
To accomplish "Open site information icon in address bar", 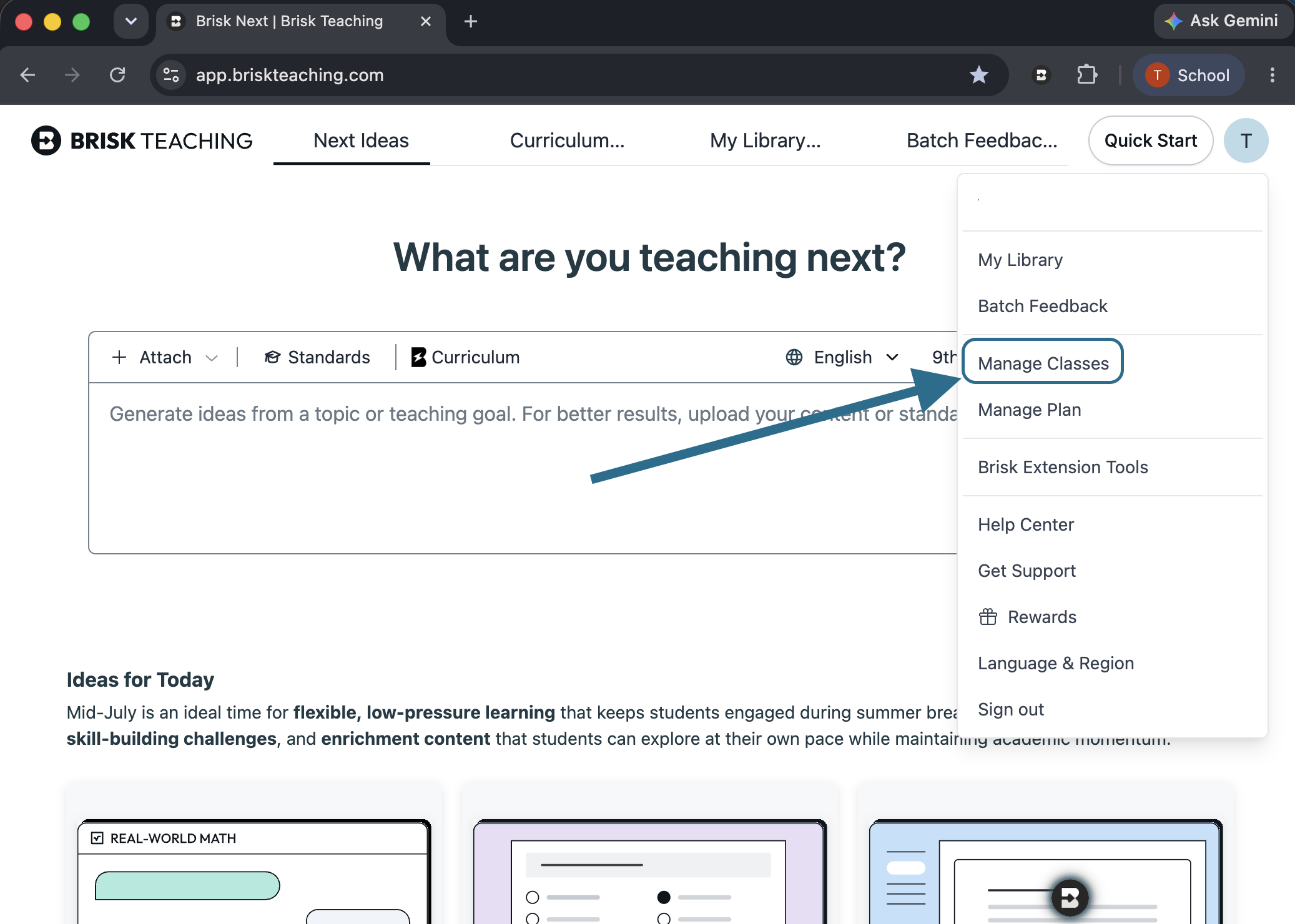I will click(x=171, y=75).
